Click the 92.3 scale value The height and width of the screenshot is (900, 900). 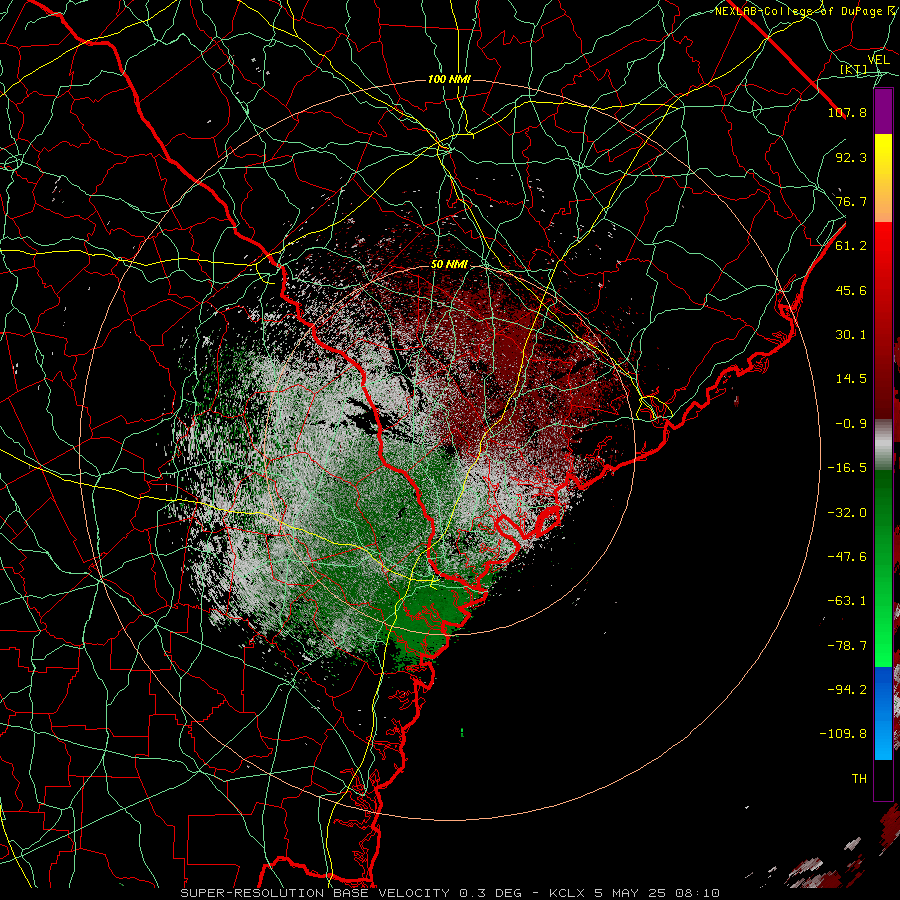point(851,157)
